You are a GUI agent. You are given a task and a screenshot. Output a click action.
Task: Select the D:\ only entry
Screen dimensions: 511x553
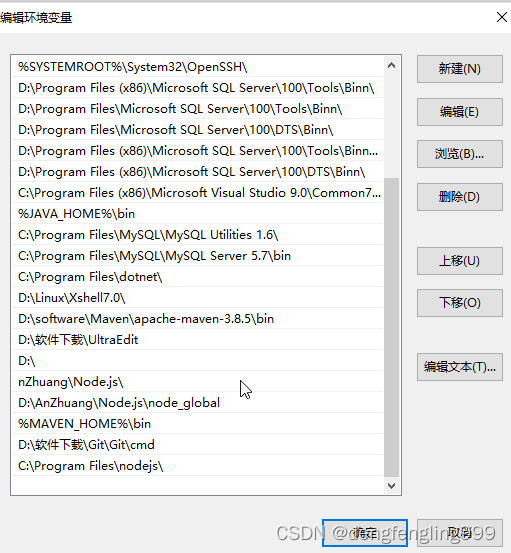pos(197,361)
